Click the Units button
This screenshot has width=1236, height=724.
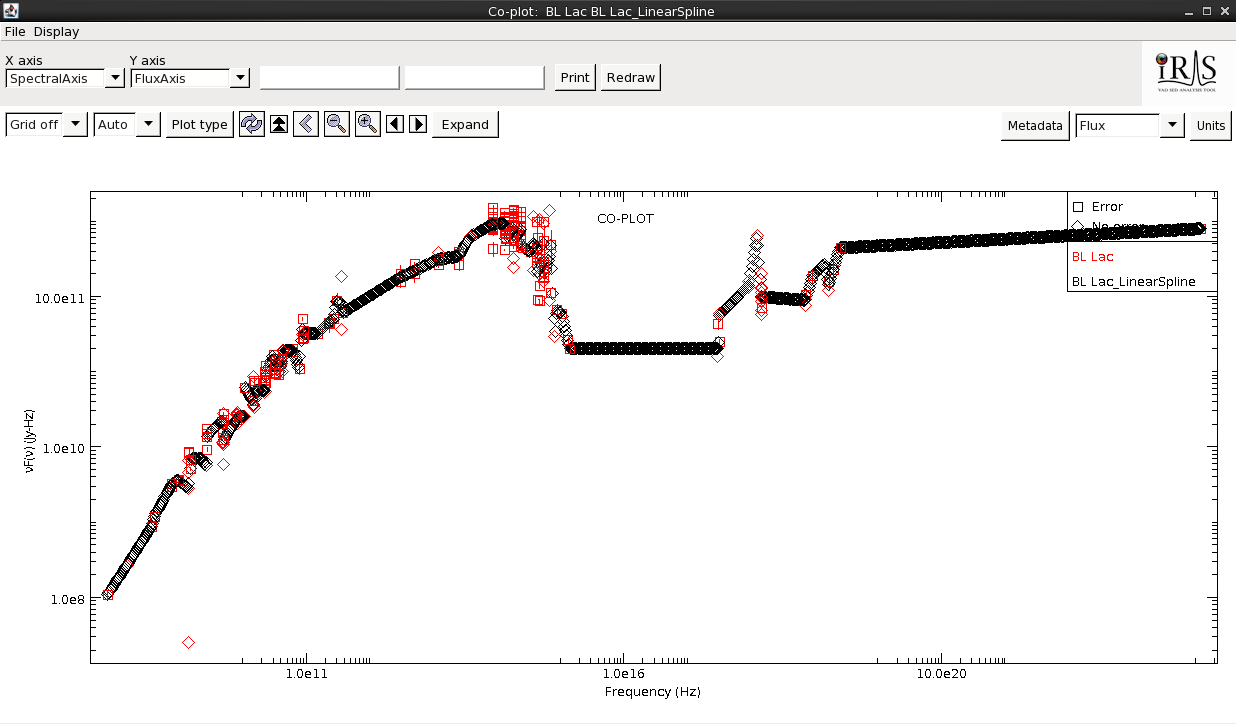(1210, 125)
